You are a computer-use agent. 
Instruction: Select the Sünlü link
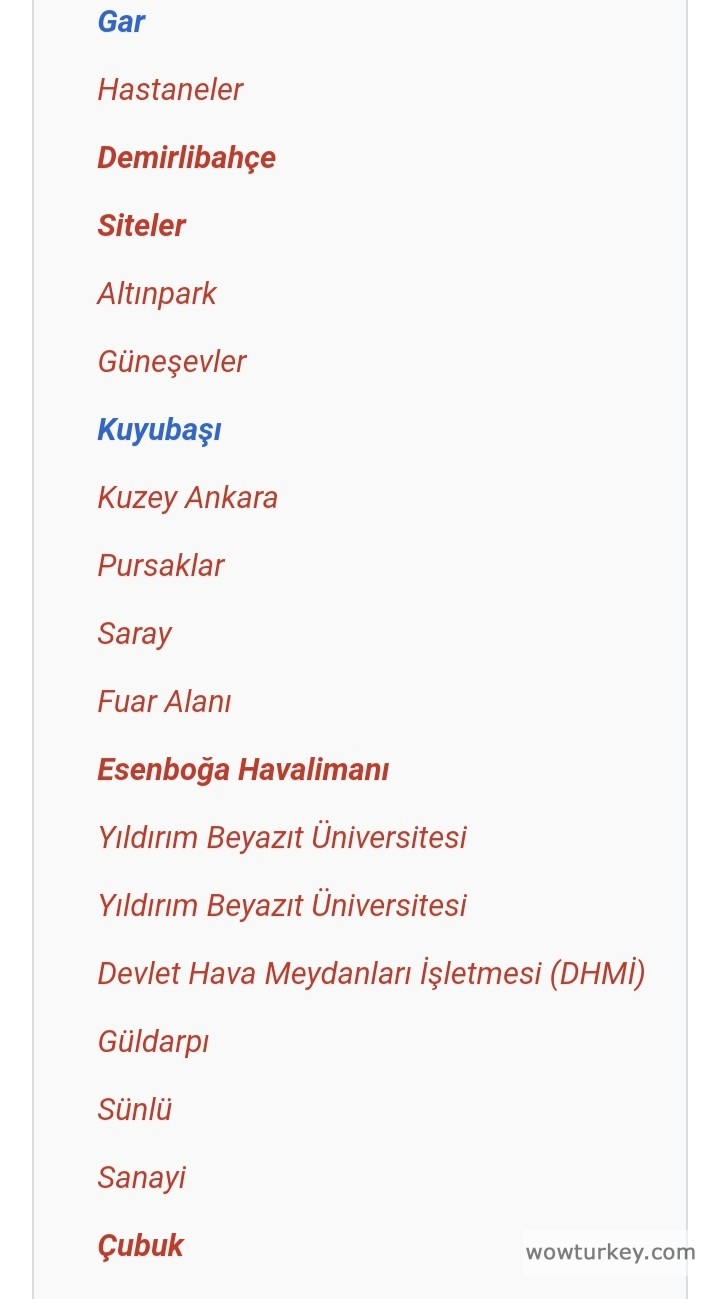[135, 1110]
